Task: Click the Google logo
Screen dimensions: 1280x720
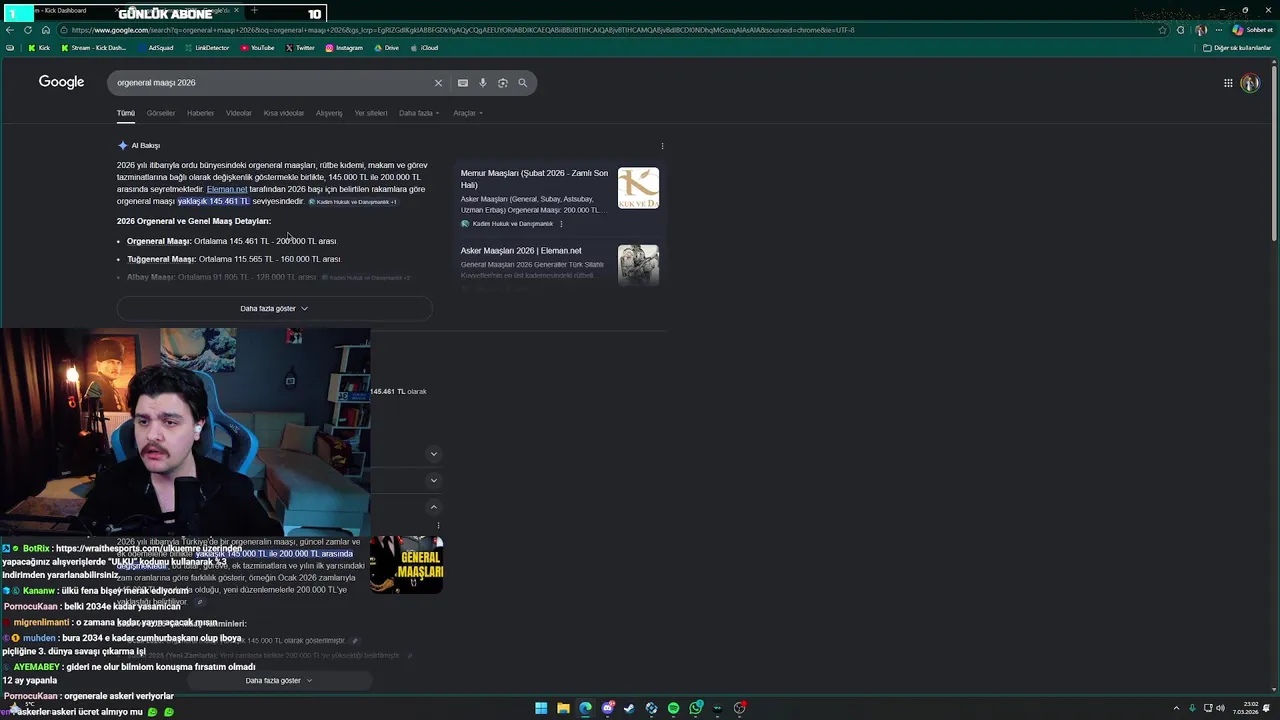Action: [61, 82]
